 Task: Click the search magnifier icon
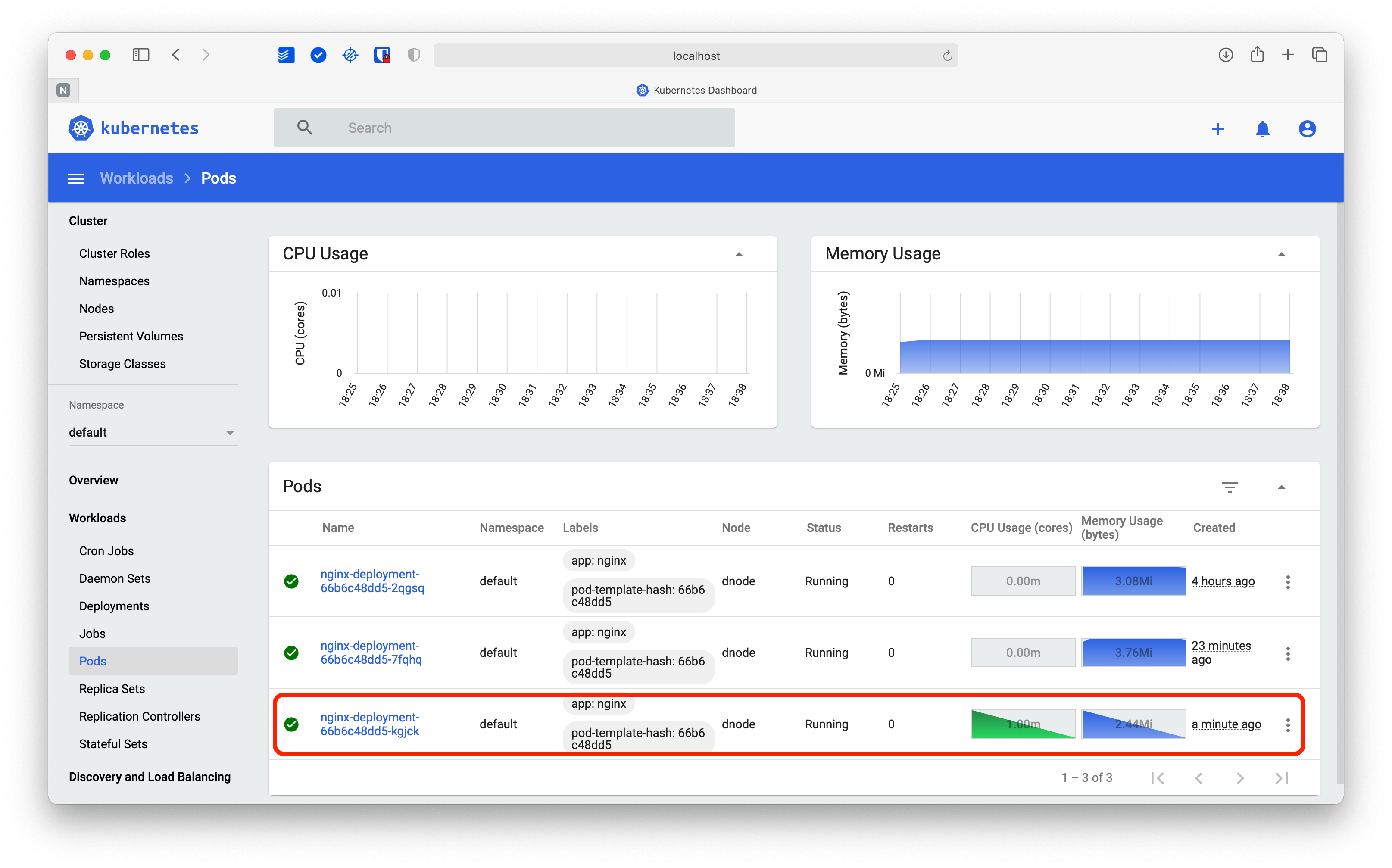click(305, 128)
